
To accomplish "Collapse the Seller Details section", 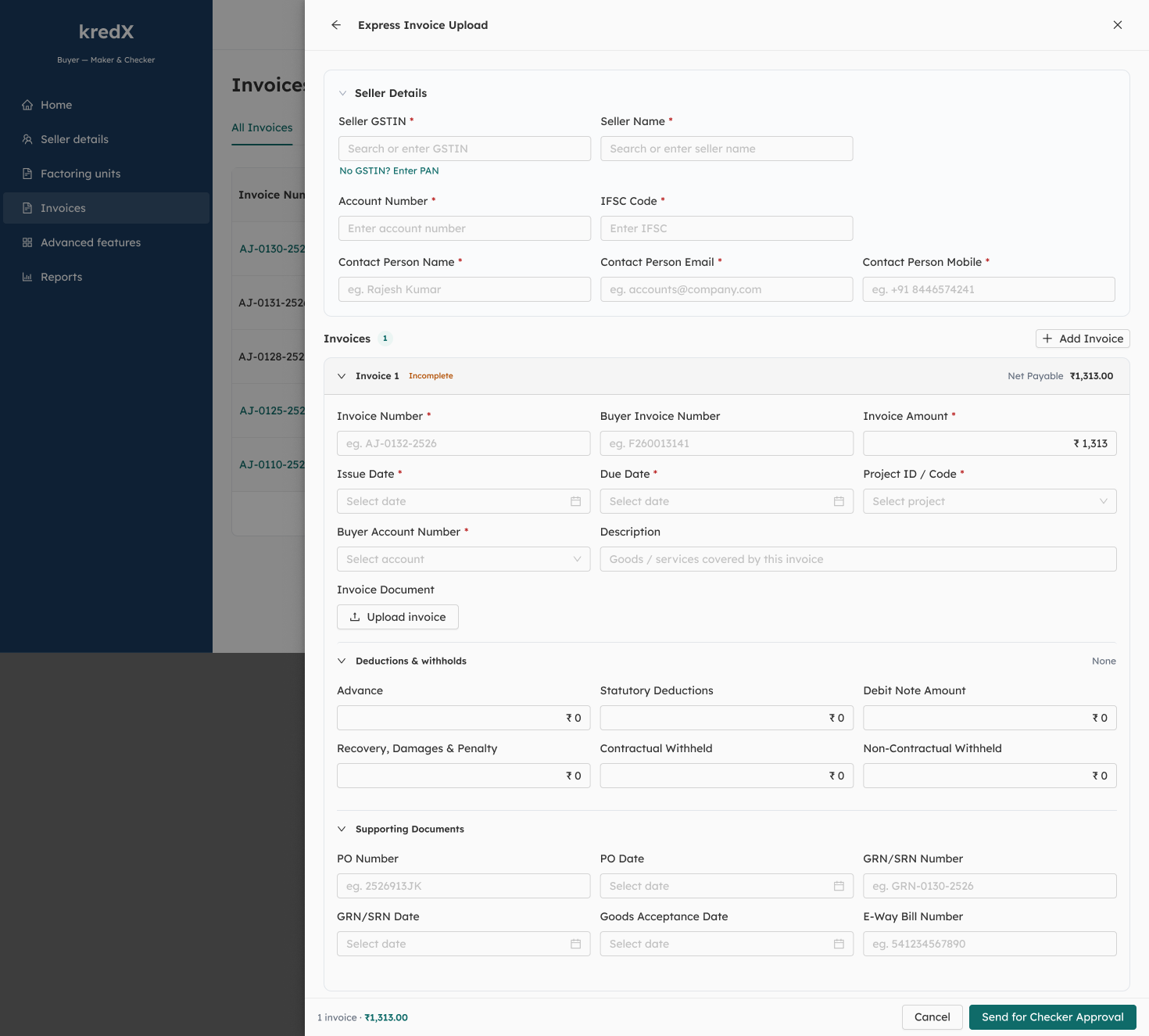I will (x=342, y=93).
